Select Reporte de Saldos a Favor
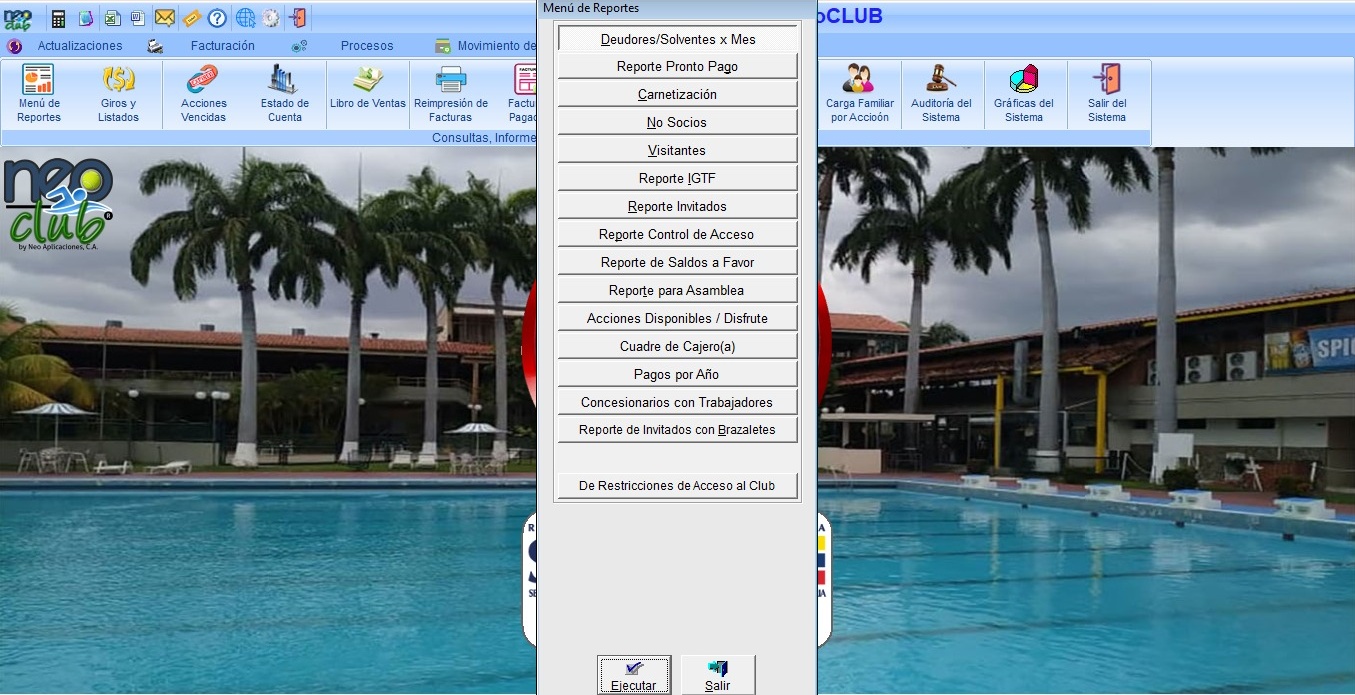 pos(678,263)
